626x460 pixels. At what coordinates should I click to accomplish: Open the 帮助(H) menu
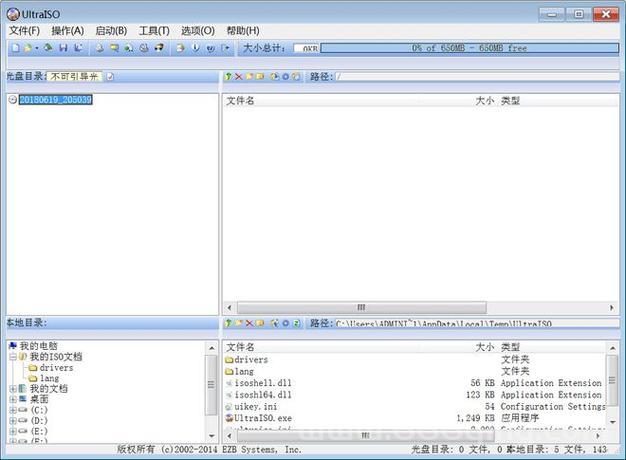click(243, 31)
